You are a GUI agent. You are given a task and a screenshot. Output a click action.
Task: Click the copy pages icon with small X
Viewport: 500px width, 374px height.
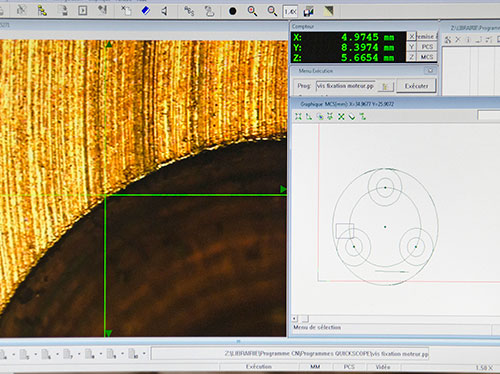(126, 11)
